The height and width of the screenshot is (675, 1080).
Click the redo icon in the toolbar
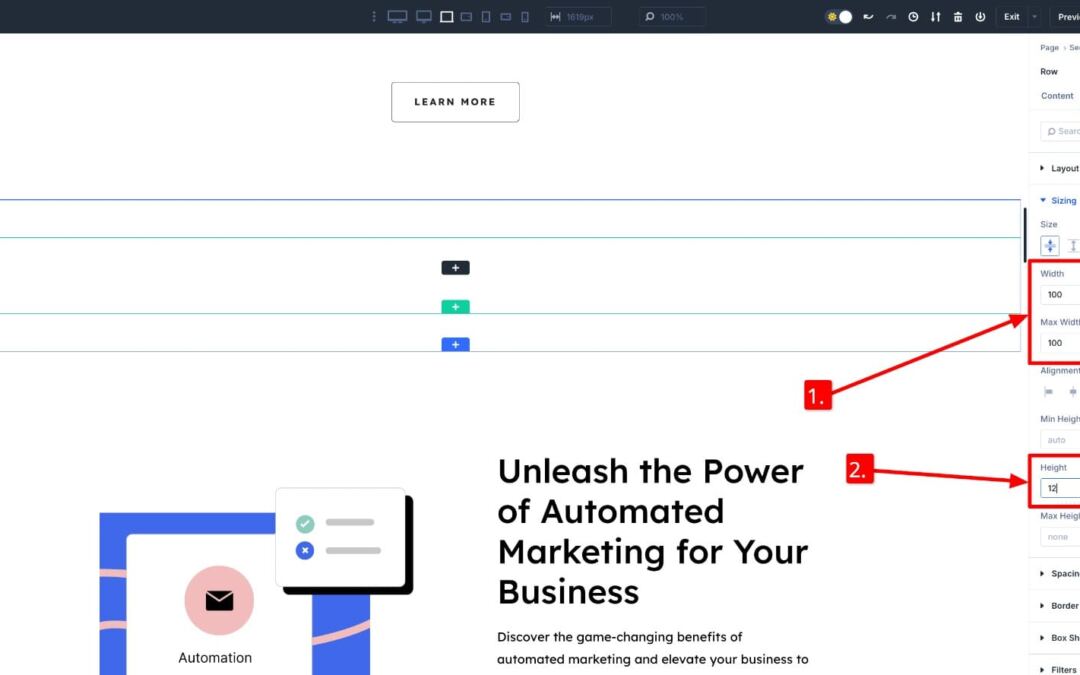pos(891,16)
